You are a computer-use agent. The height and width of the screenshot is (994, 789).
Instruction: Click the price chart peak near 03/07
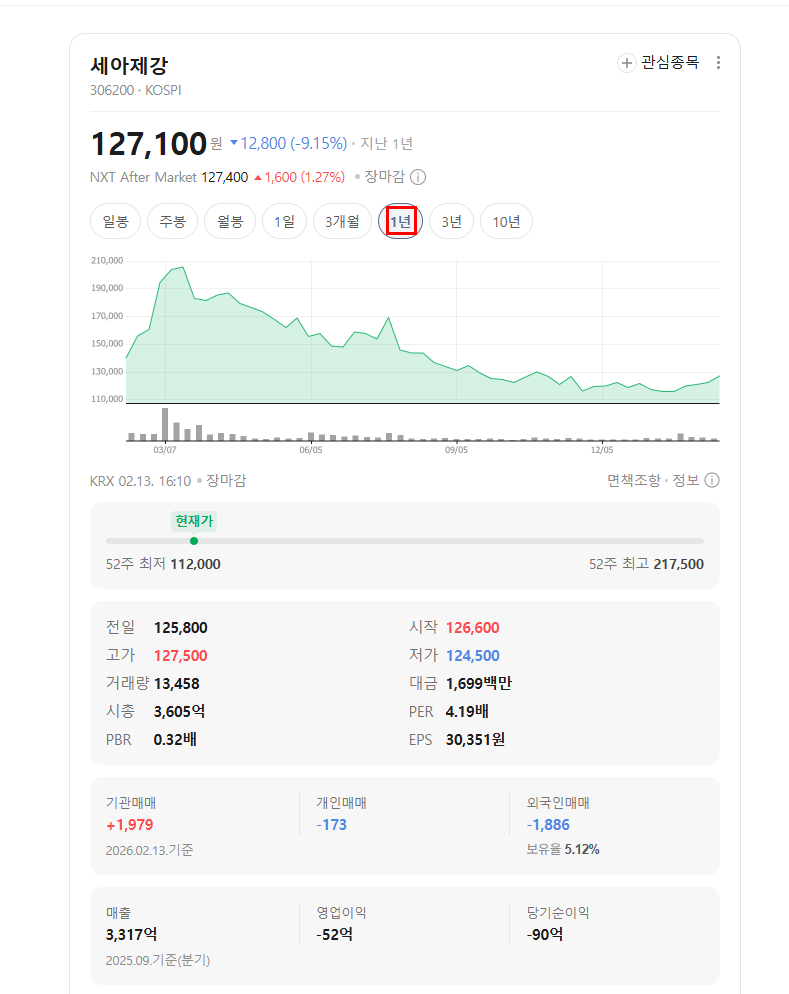[183, 268]
